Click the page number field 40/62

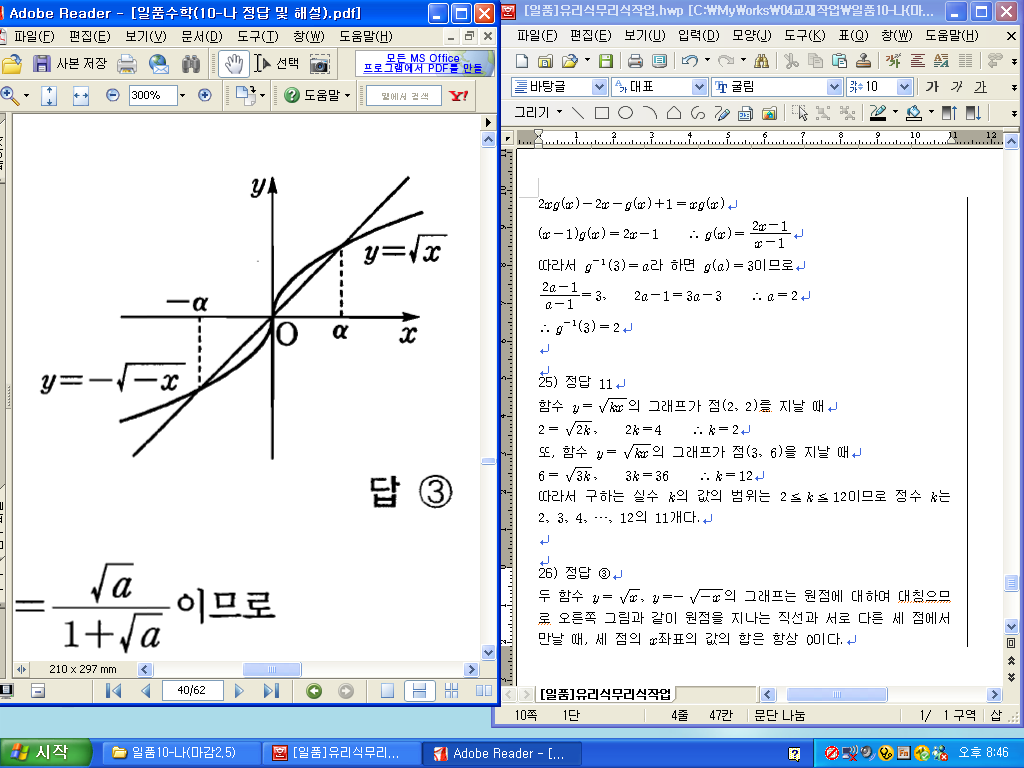(191, 690)
